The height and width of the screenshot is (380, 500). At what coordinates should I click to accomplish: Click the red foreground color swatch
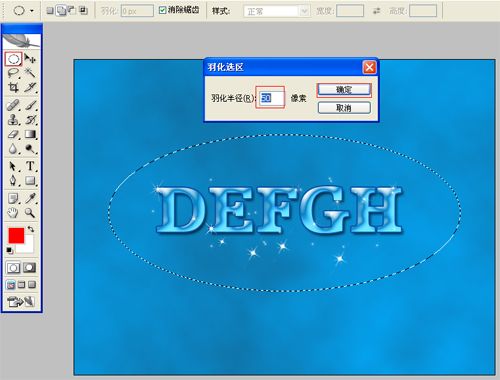[16, 236]
